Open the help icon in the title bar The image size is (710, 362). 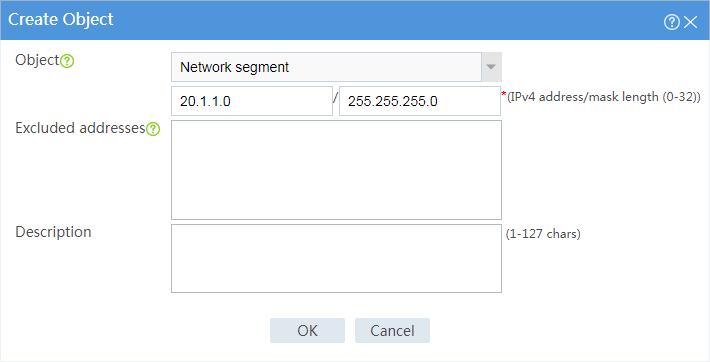(x=672, y=21)
